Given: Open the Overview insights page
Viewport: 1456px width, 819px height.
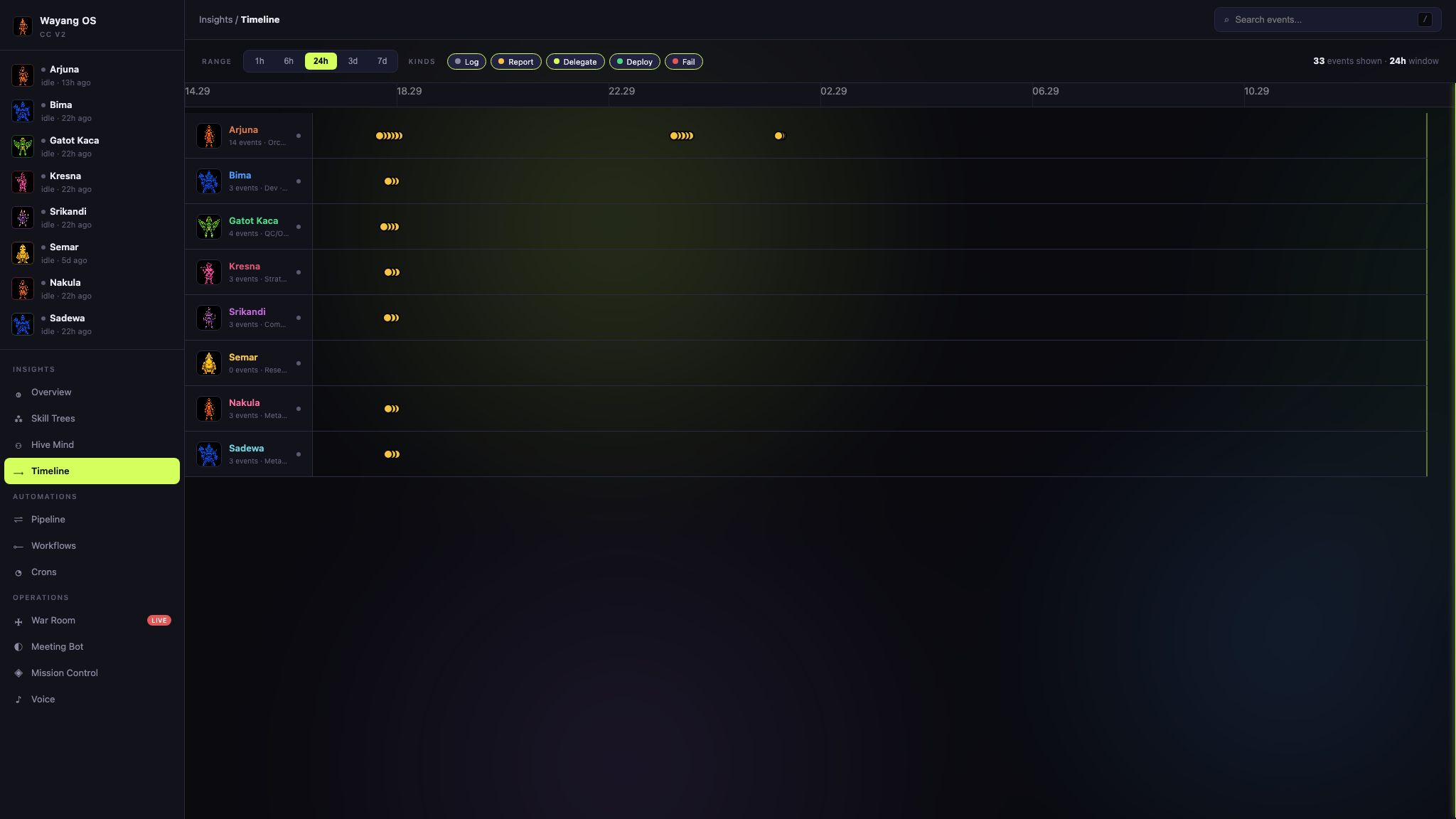Looking at the screenshot, I should pos(92,392).
